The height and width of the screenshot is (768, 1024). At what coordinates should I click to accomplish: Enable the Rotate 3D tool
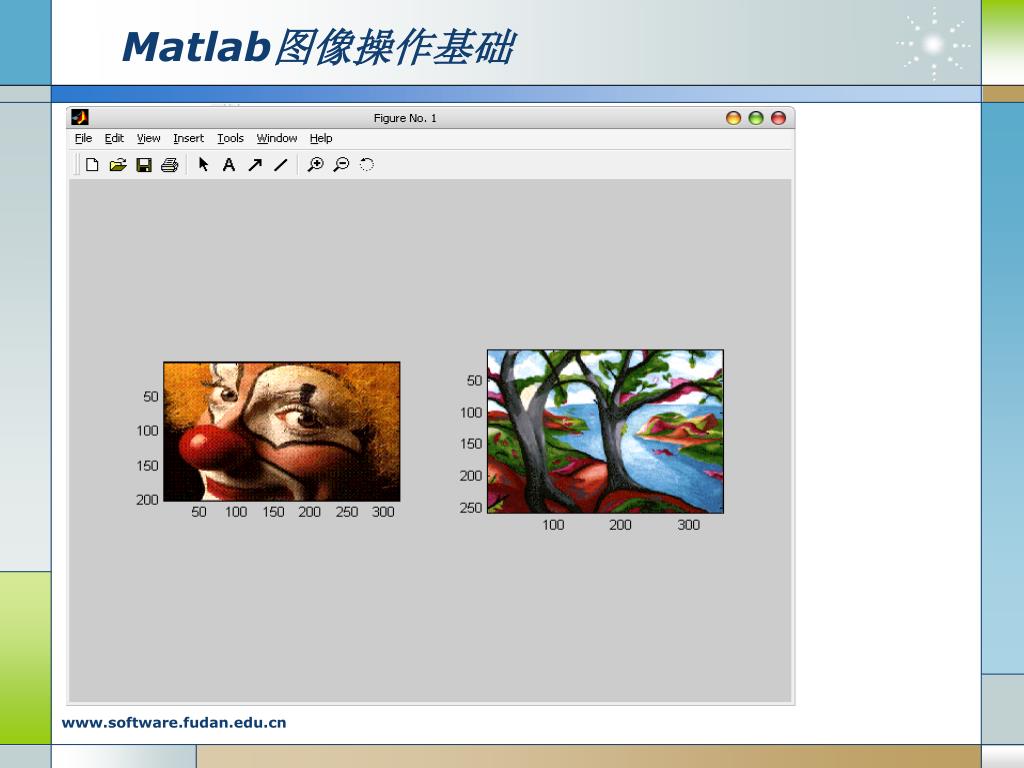click(x=367, y=165)
